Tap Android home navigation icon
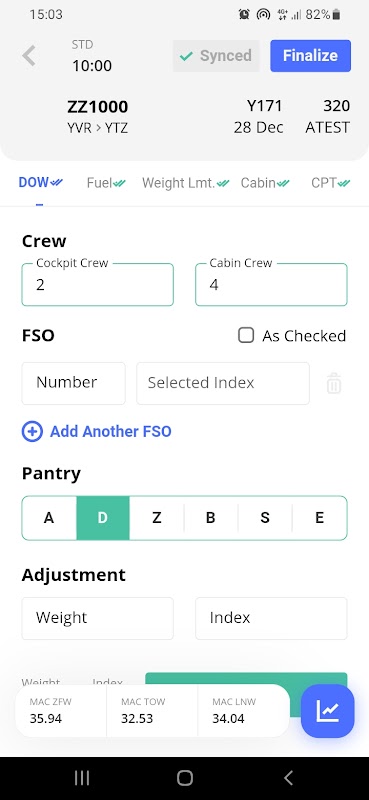The width and height of the screenshot is (369, 800). pyautogui.click(x=185, y=778)
